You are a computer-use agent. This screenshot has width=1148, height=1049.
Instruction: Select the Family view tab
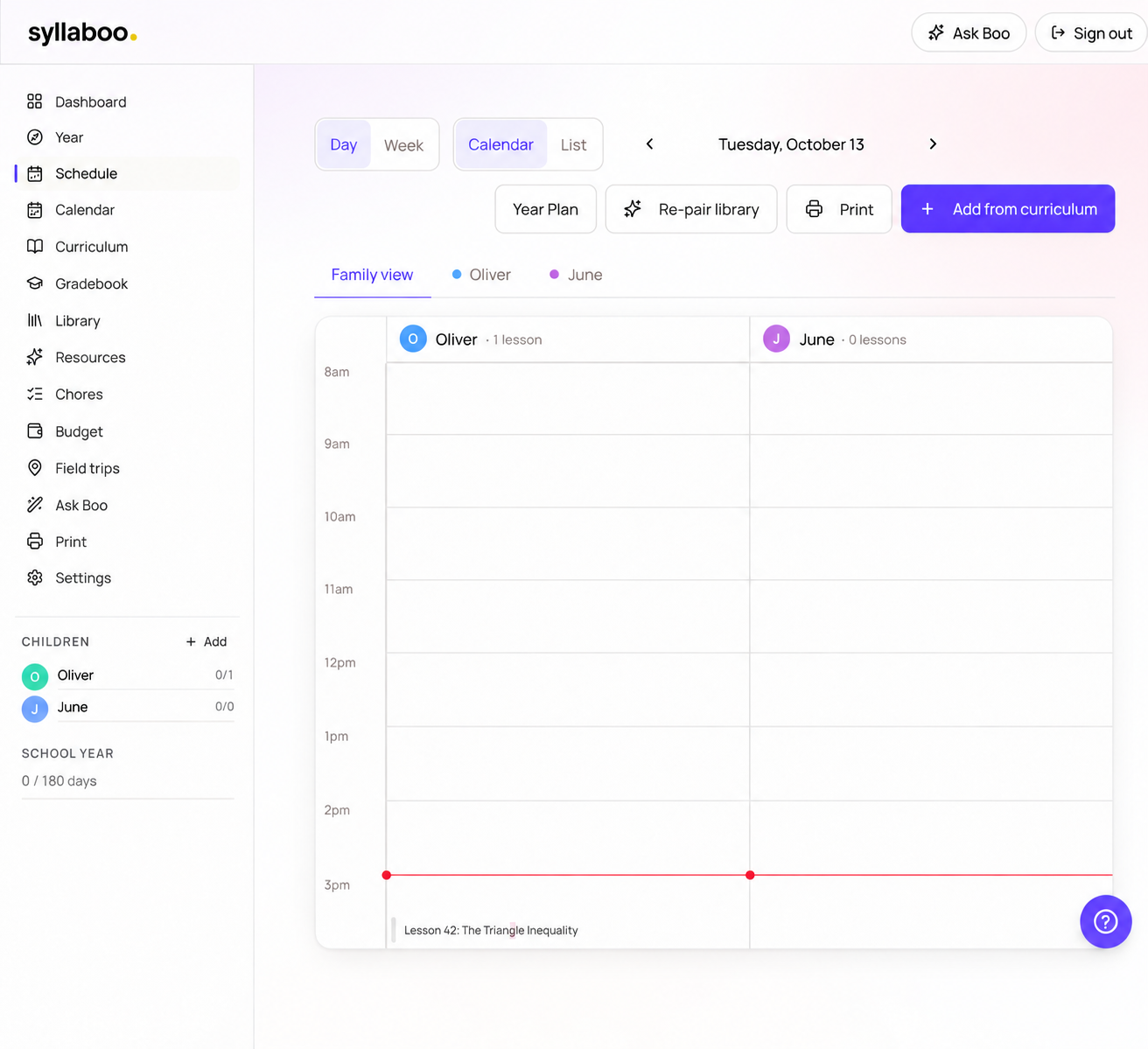point(372,275)
